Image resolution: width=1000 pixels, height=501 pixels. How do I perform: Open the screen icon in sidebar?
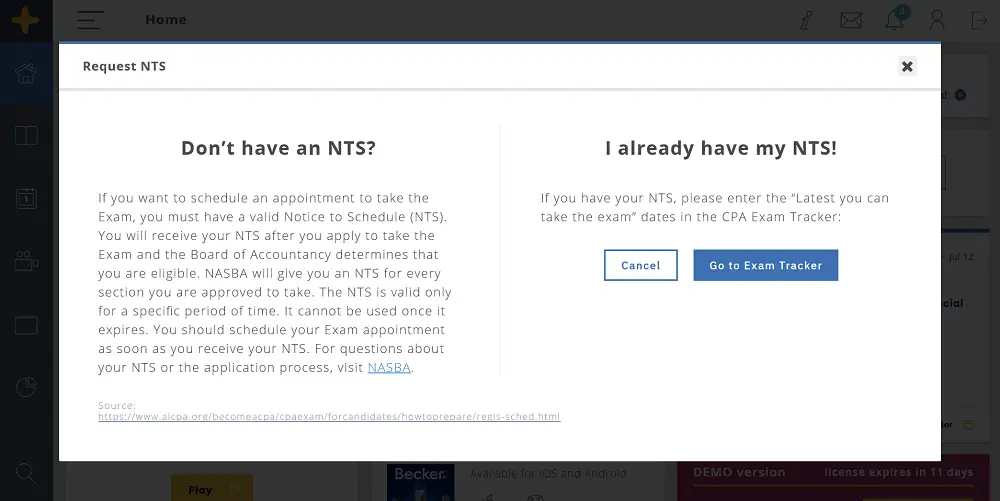[x=26, y=325]
